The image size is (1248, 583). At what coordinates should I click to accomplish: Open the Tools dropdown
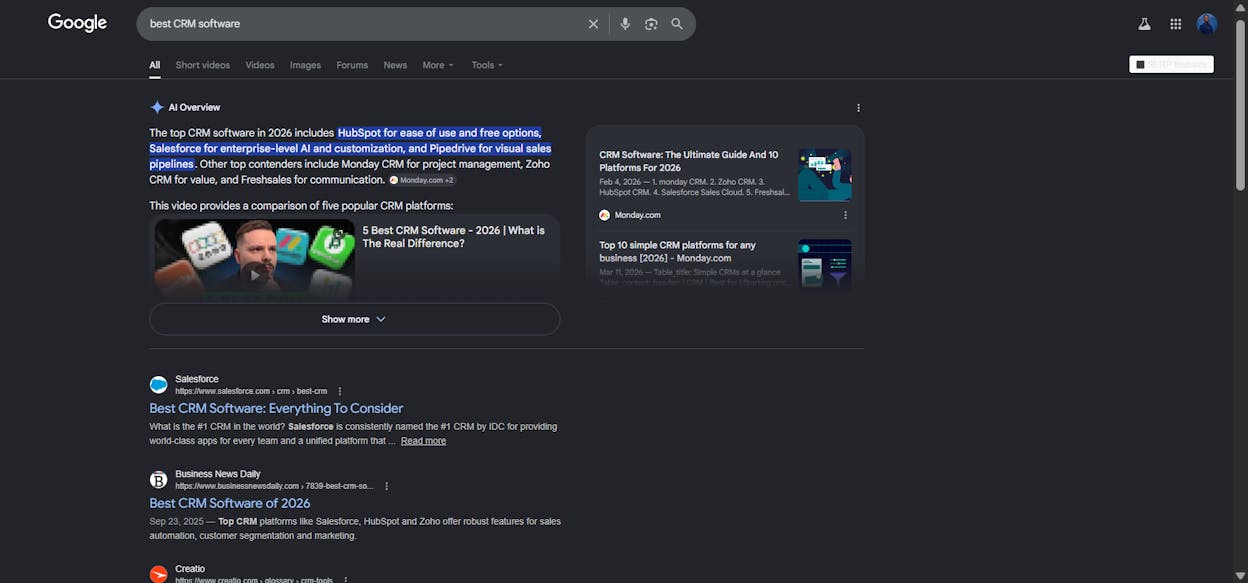487,65
